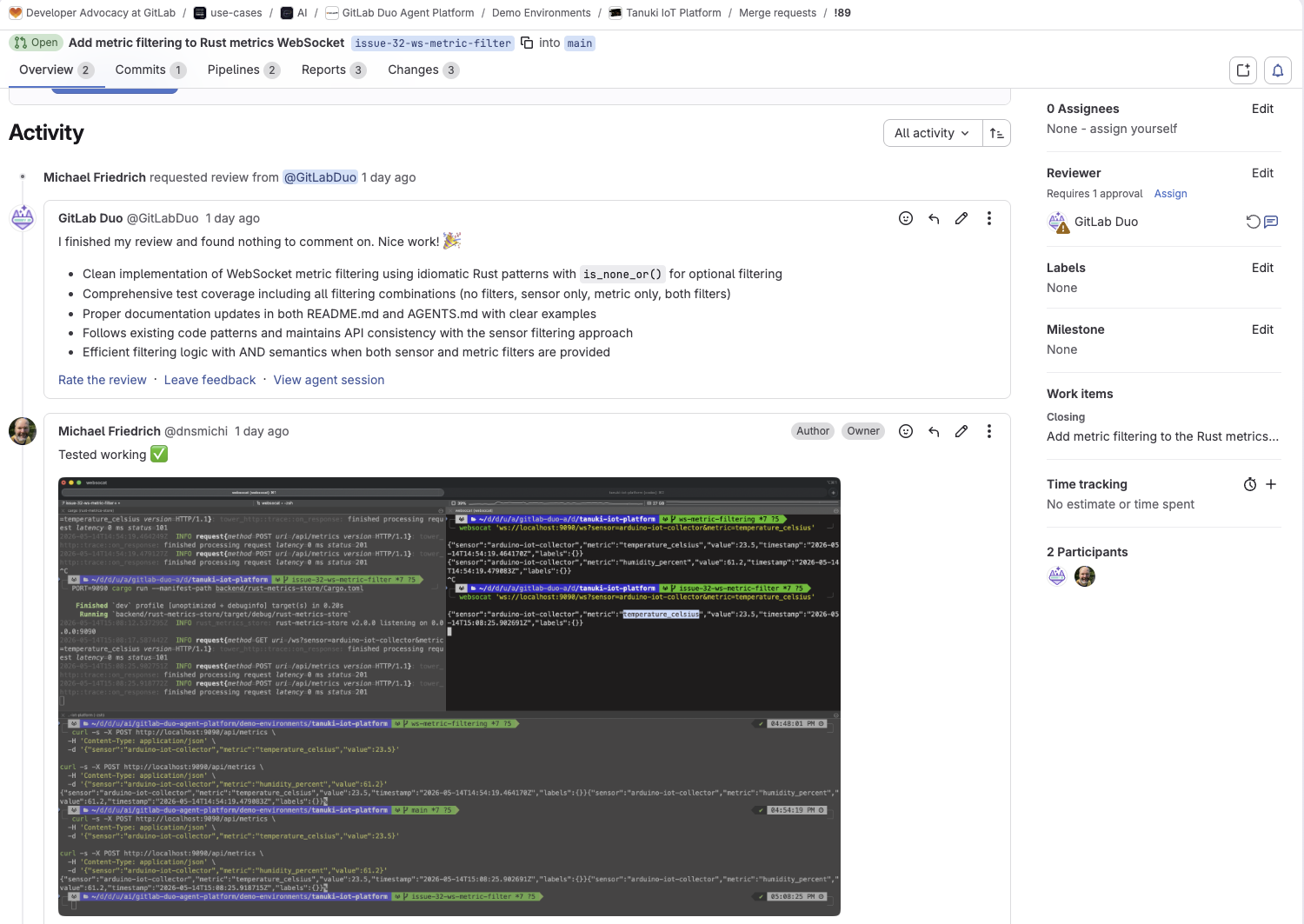Click Michael Friedrich comment avatar
The height and width of the screenshot is (924, 1304).
click(x=23, y=430)
